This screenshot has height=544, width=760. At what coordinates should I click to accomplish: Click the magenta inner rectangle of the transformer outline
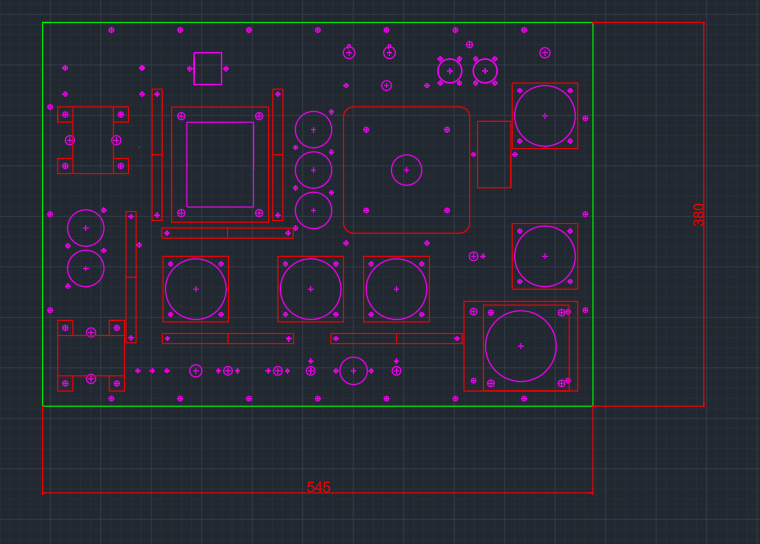[220, 164]
